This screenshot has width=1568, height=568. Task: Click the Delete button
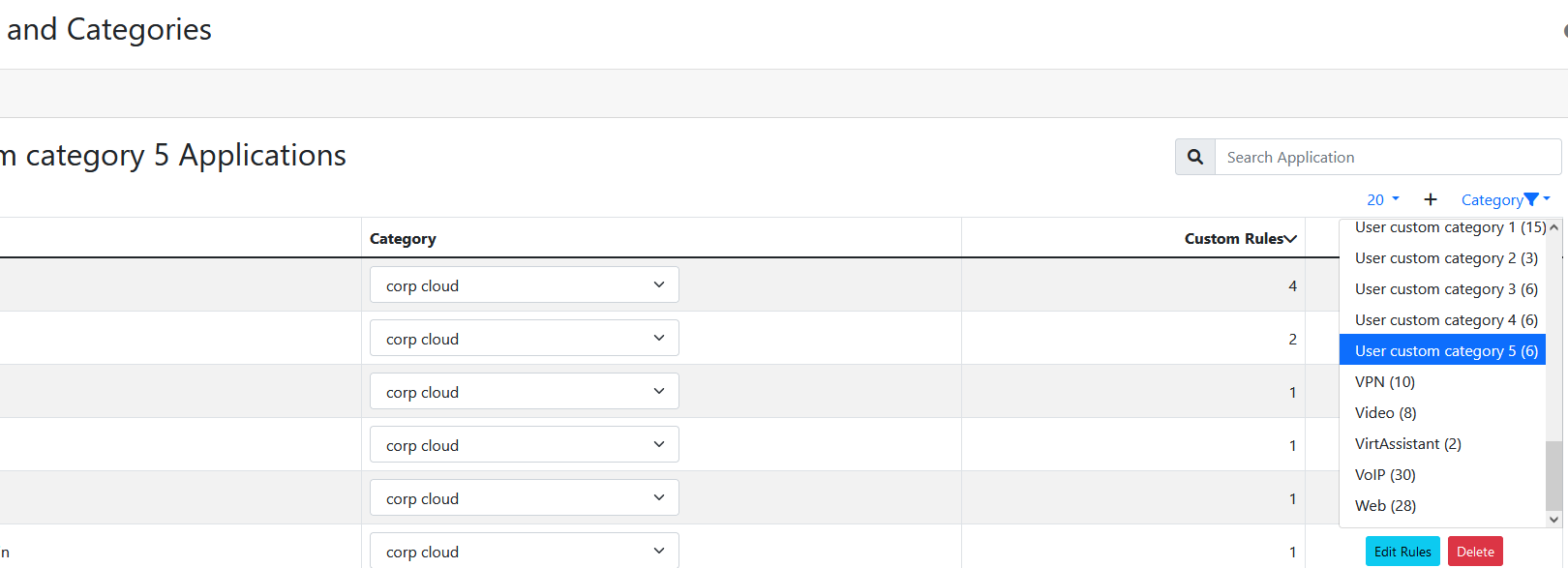[1475, 551]
